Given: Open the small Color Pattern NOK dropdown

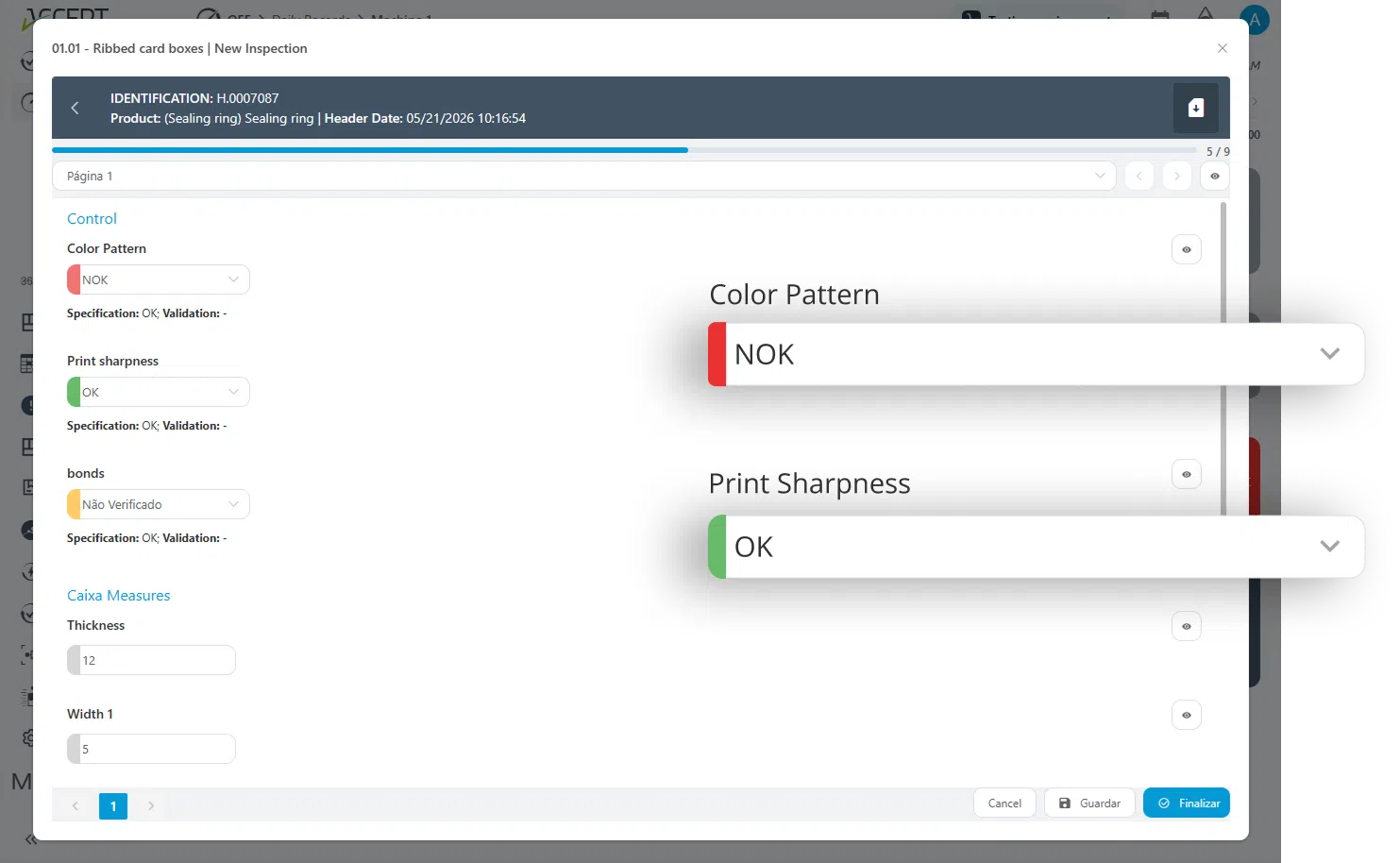Looking at the screenshot, I should [x=159, y=279].
